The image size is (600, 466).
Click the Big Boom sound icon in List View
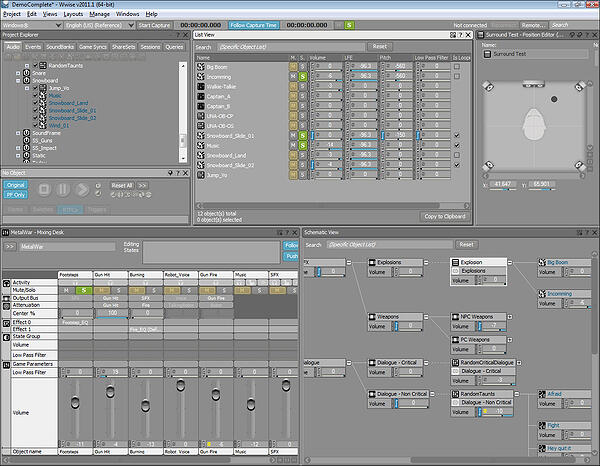(201, 67)
